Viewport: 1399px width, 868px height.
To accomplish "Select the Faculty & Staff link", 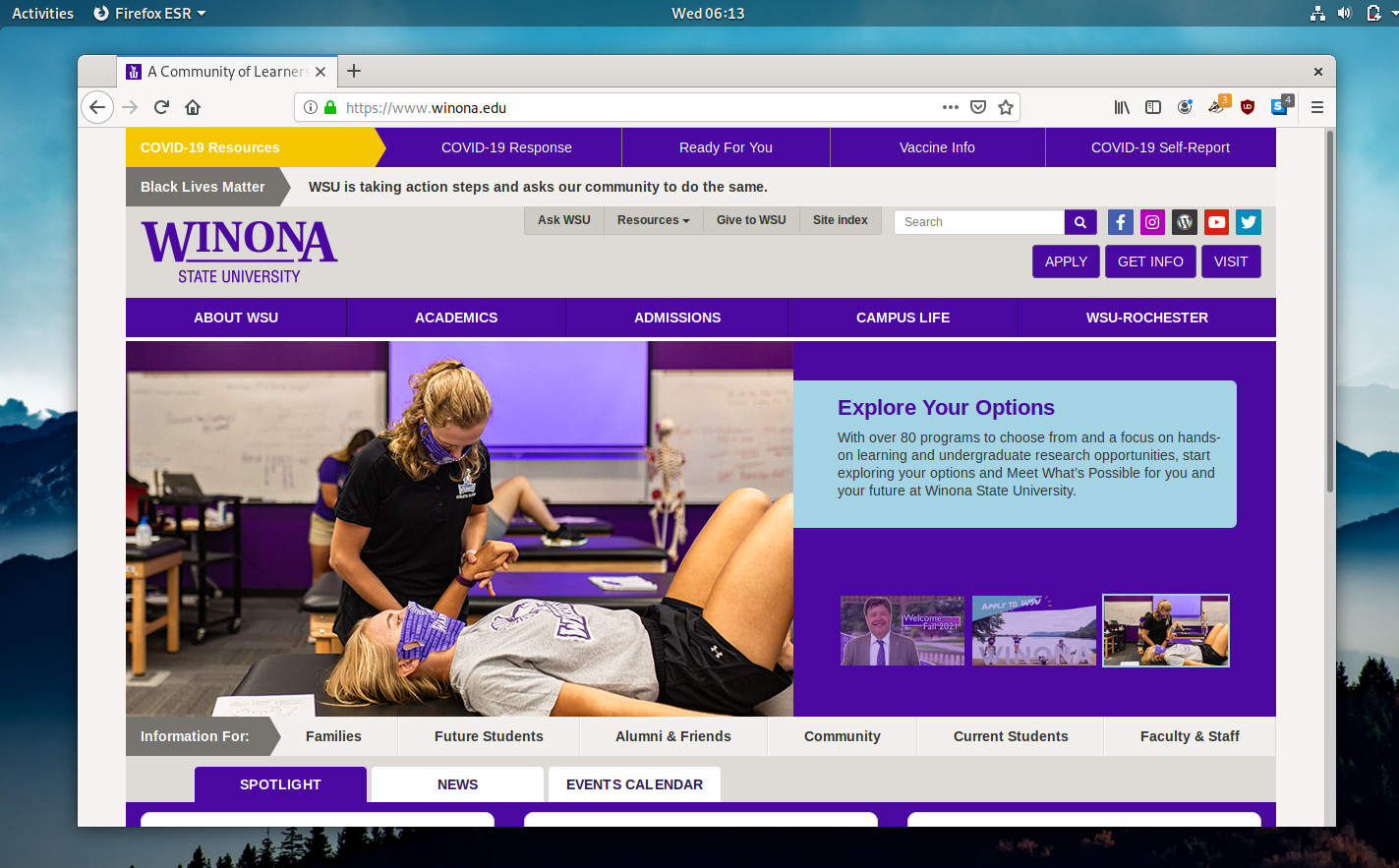I will (x=1190, y=736).
